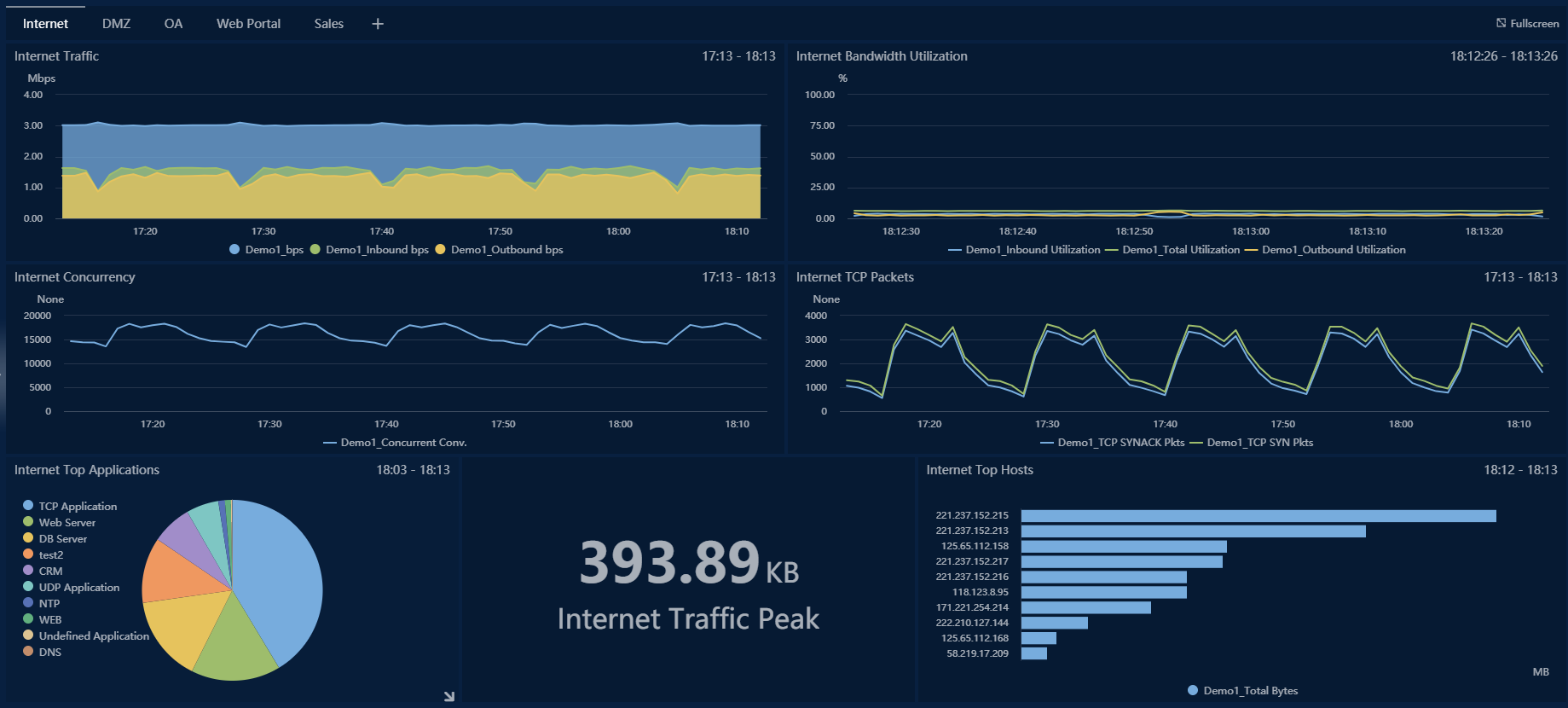
Task: Select Web Server legend entry
Action: [x=59, y=522]
